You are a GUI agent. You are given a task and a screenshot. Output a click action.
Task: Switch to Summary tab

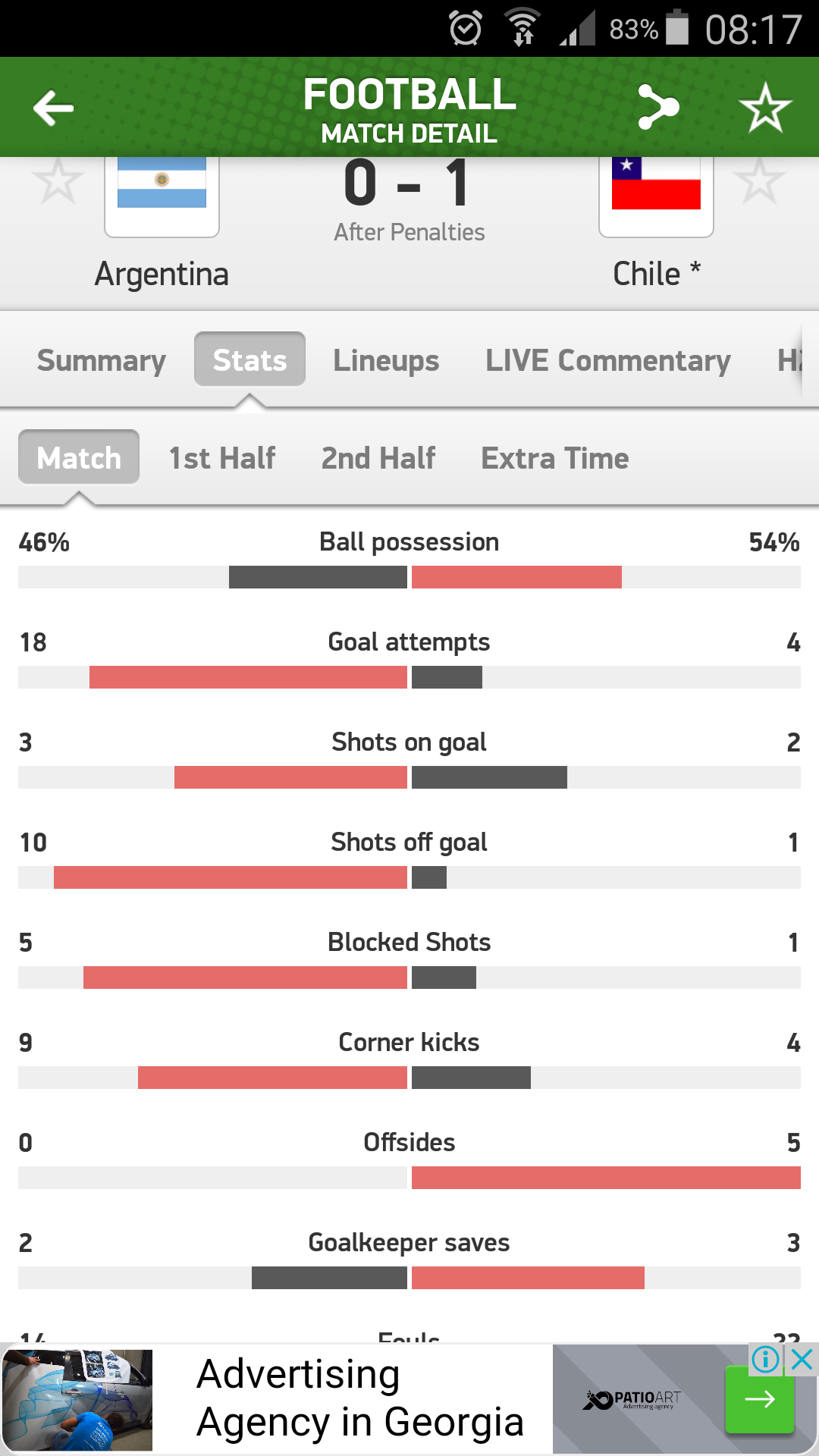click(102, 360)
